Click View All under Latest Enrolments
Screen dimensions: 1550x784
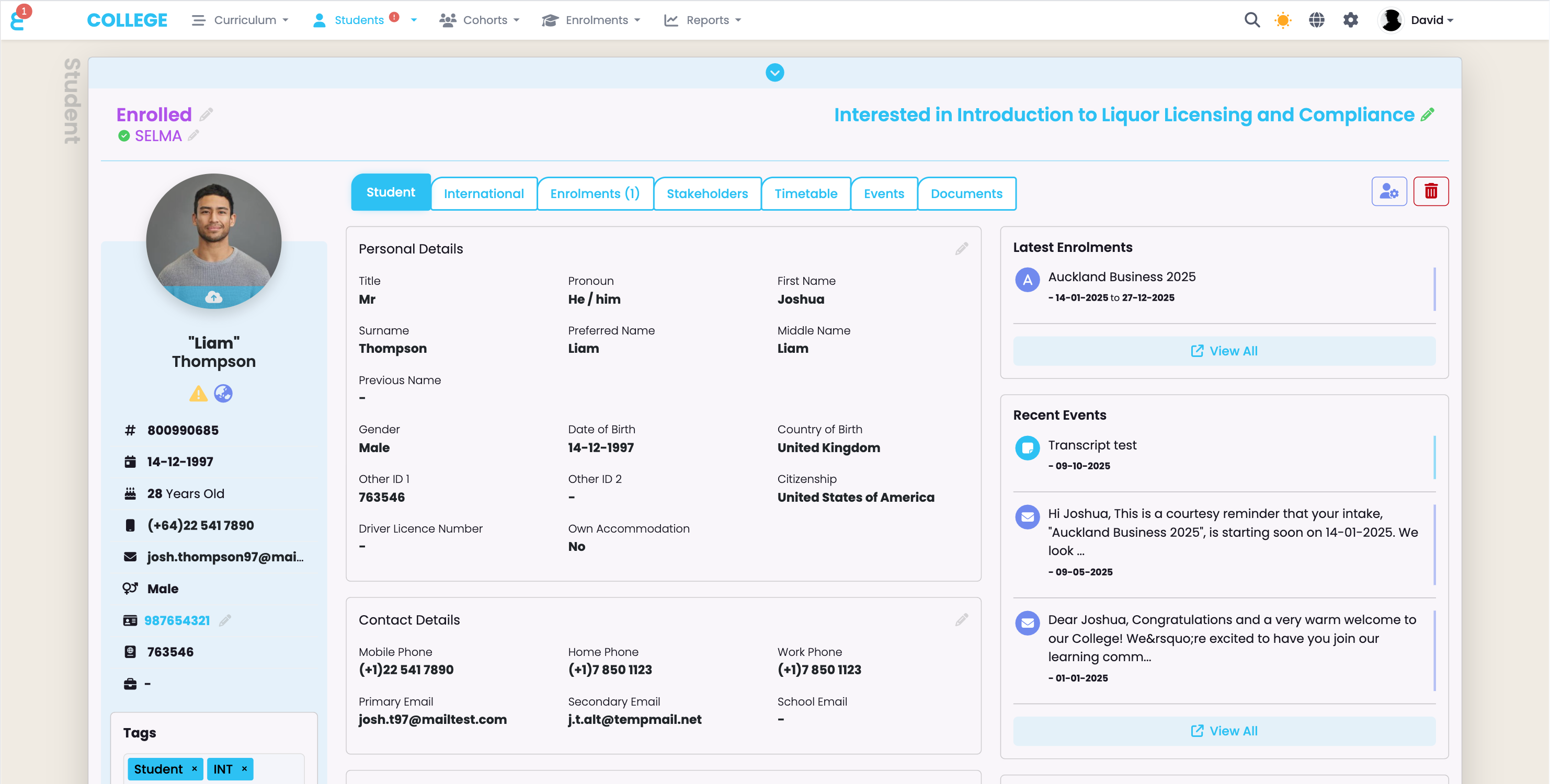tap(1224, 351)
